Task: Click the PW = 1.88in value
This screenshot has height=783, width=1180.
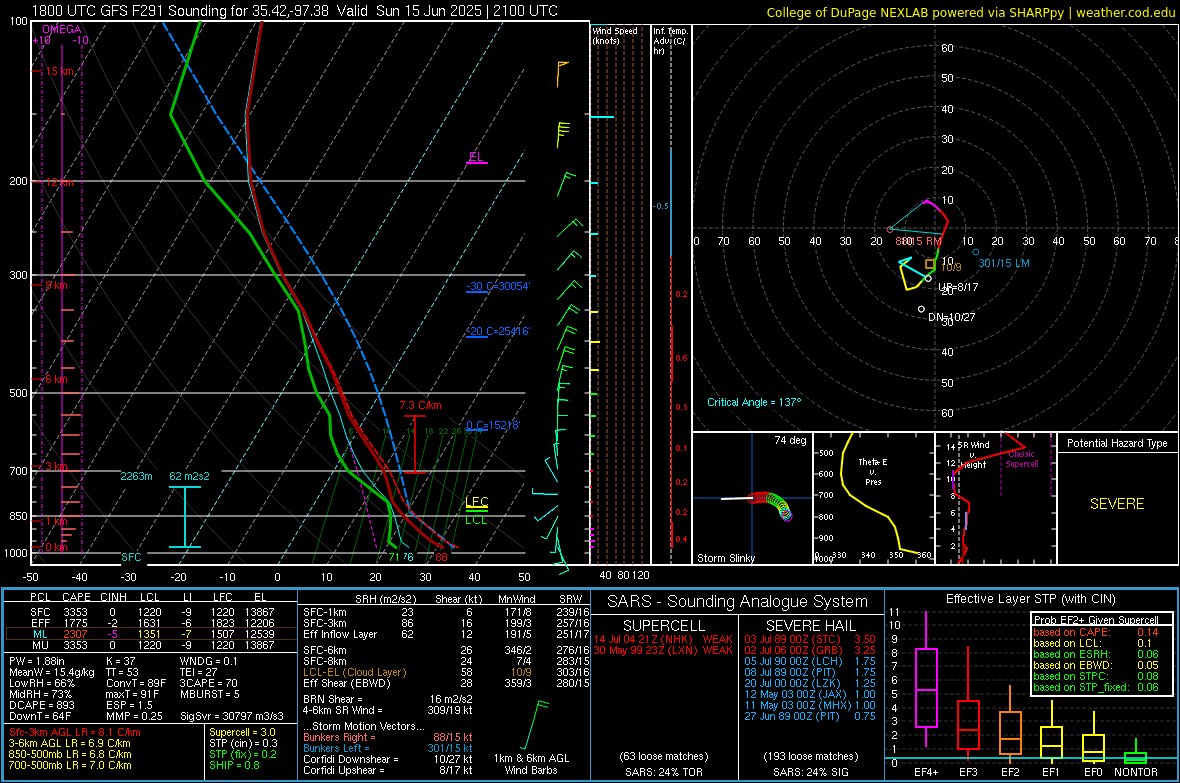Action: (x=36, y=662)
